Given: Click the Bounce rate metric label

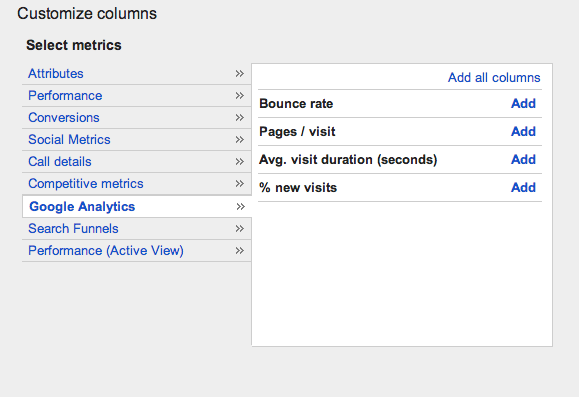Looking at the screenshot, I should click(x=296, y=103).
